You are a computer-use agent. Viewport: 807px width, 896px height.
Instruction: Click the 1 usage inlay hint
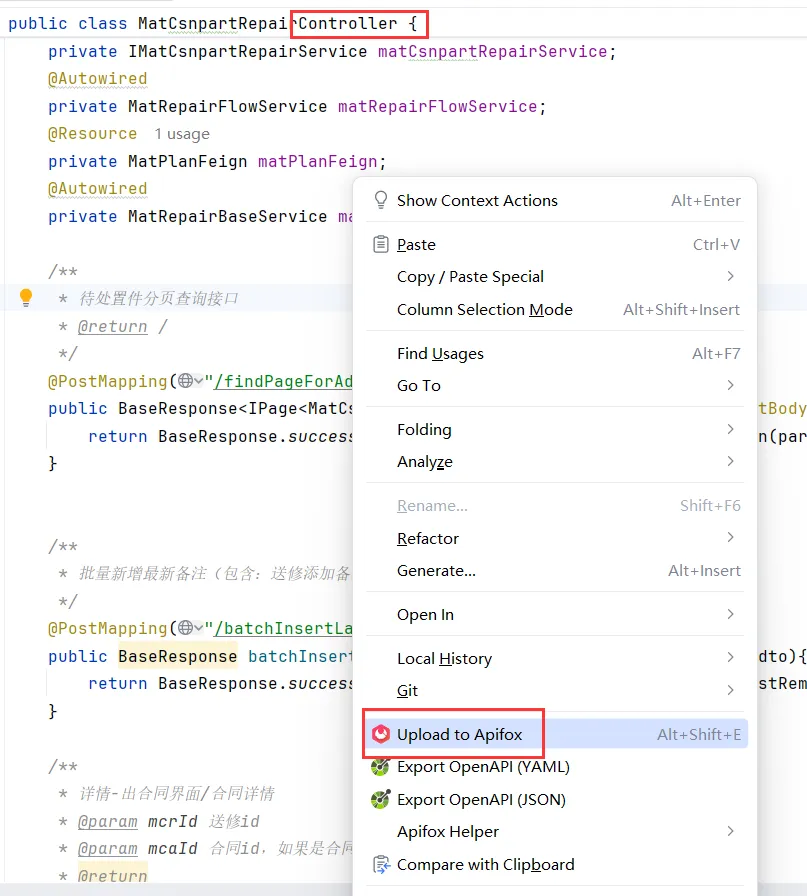[x=182, y=134]
